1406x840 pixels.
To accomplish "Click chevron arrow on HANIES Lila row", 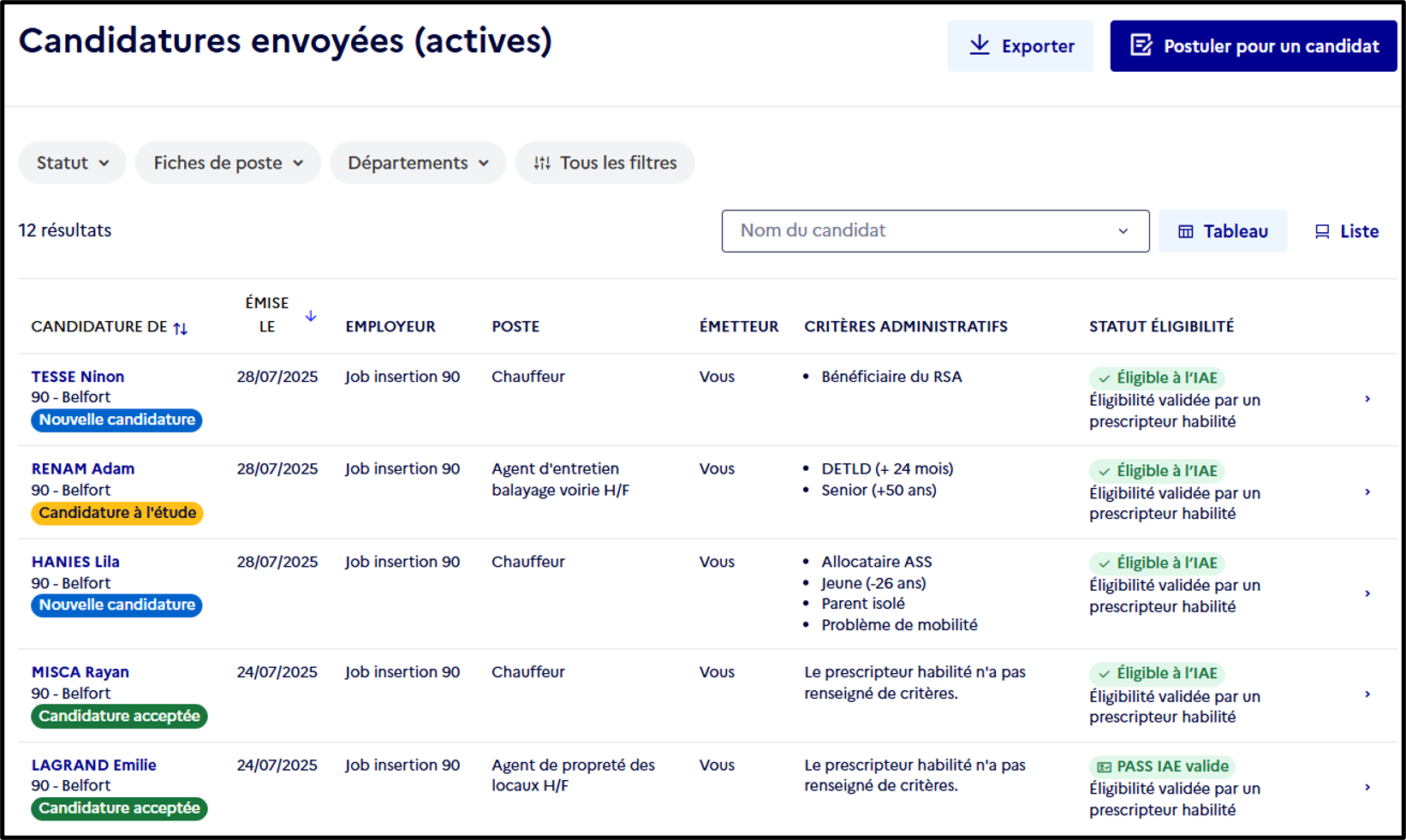I will (x=1367, y=593).
